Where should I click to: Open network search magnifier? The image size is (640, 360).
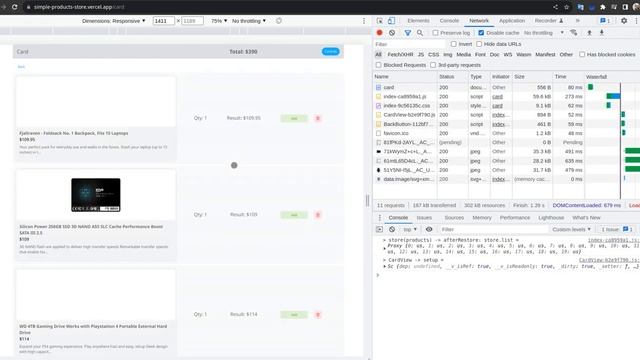(420, 33)
